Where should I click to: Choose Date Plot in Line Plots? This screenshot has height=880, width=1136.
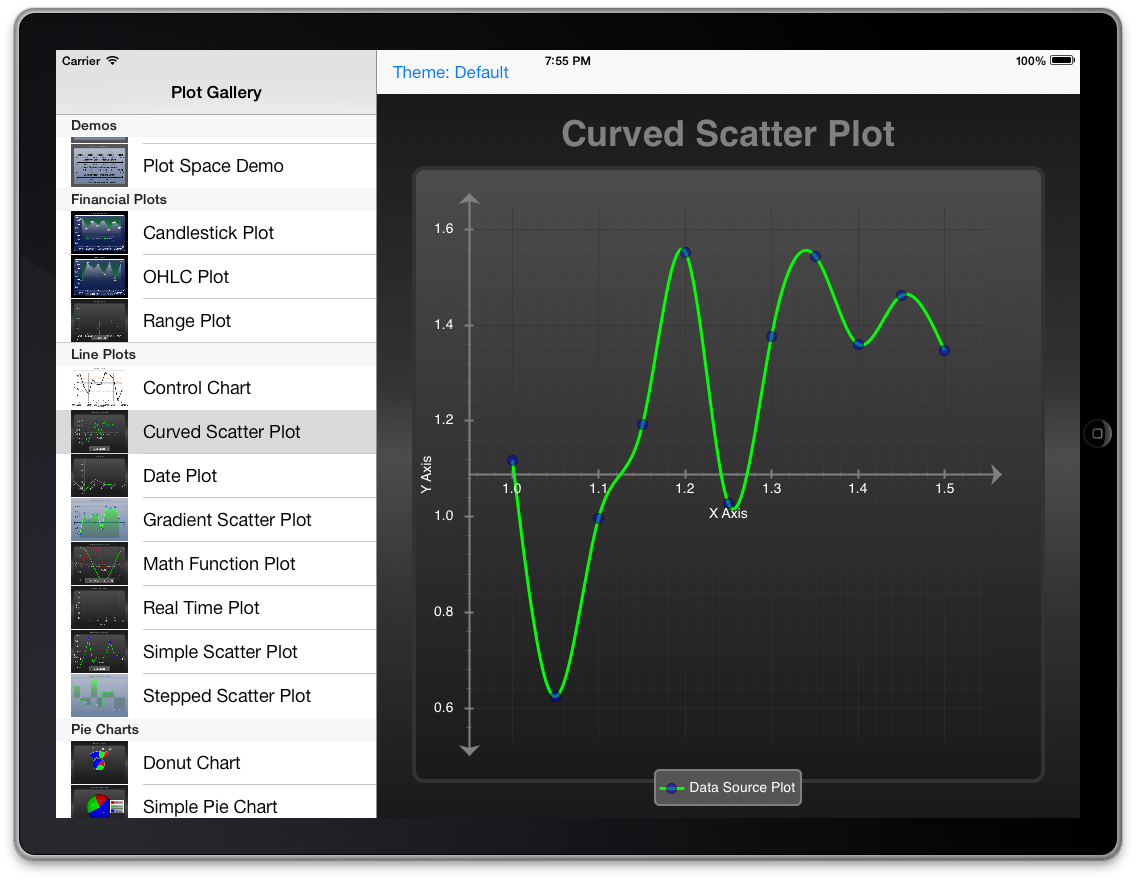click(x=180, y=476)
